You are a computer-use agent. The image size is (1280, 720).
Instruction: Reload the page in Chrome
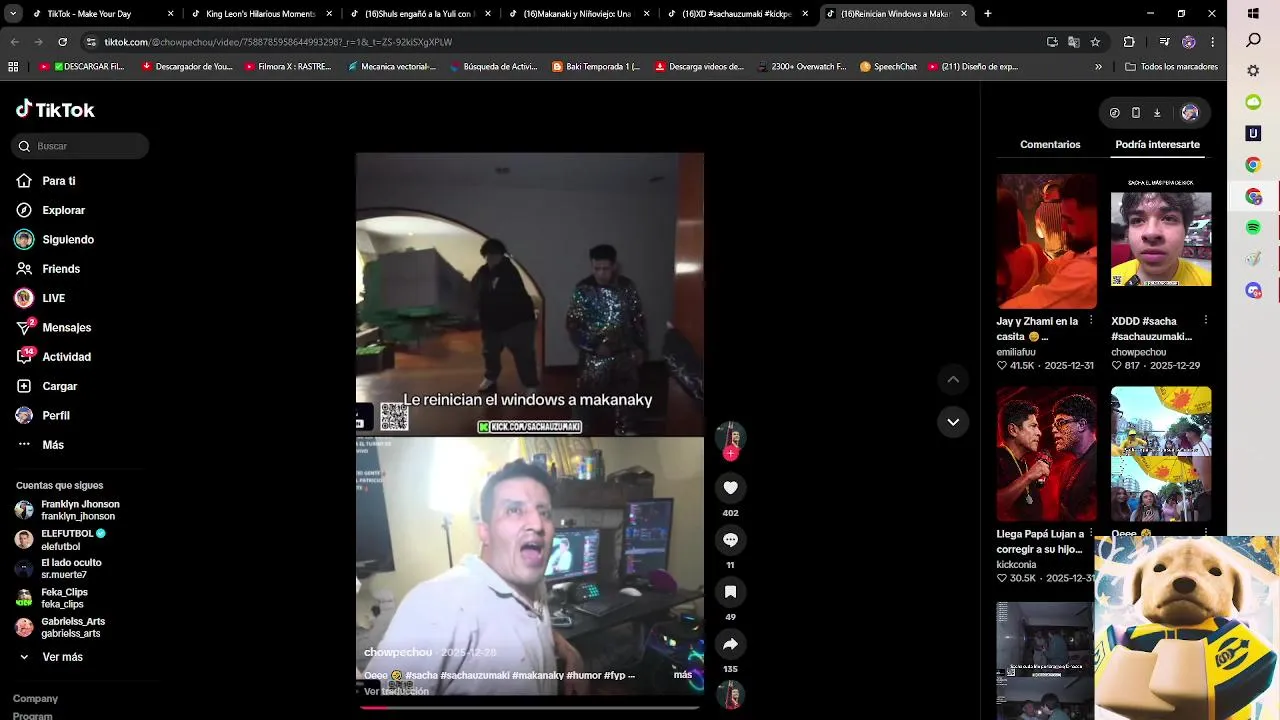click(x=62, y=42)
